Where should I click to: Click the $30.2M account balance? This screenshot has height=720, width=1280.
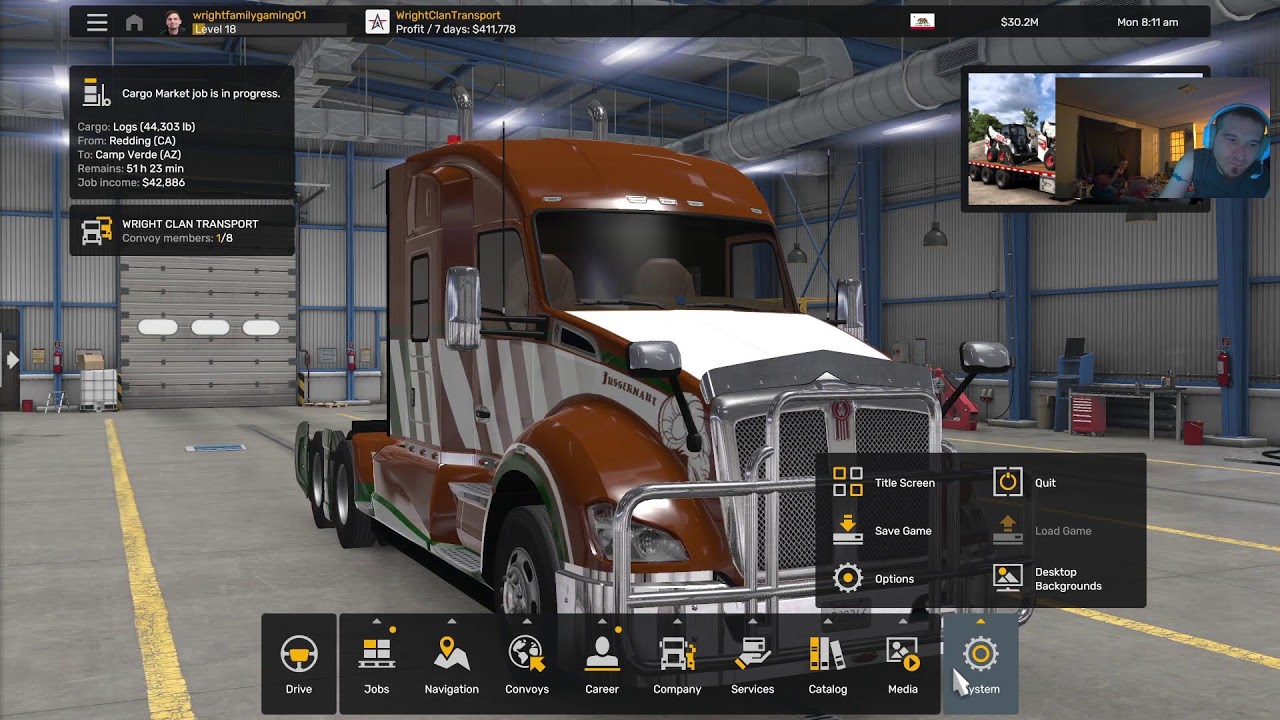(1019, 22)
